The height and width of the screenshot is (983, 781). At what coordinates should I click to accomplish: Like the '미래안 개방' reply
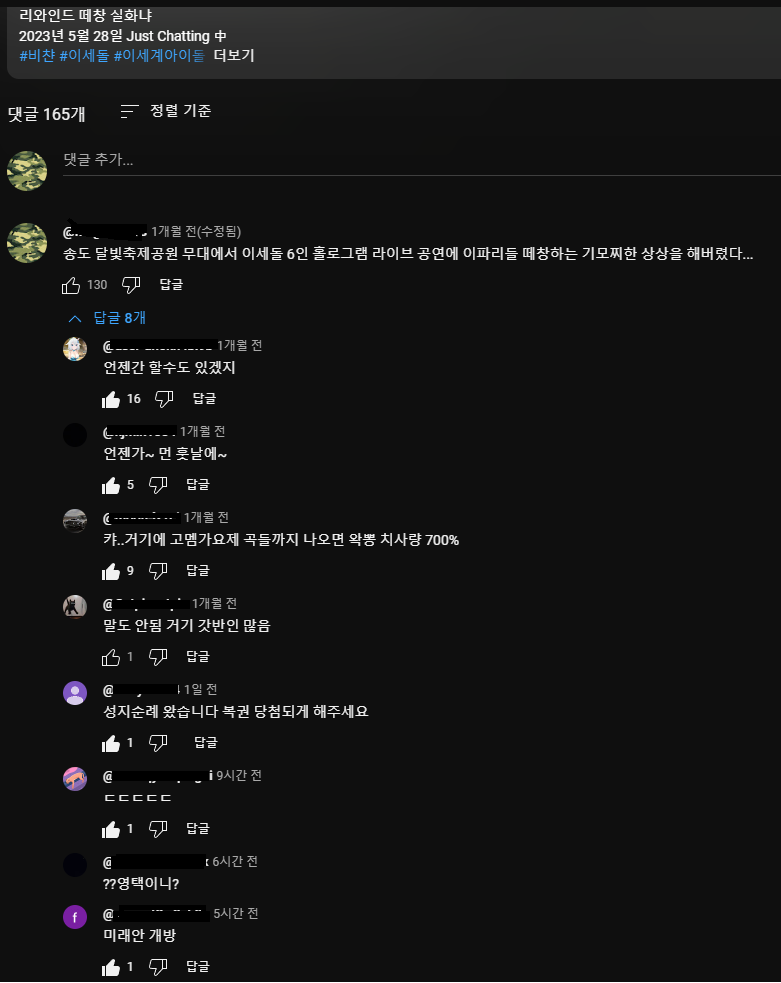click(x=111, y=967)
